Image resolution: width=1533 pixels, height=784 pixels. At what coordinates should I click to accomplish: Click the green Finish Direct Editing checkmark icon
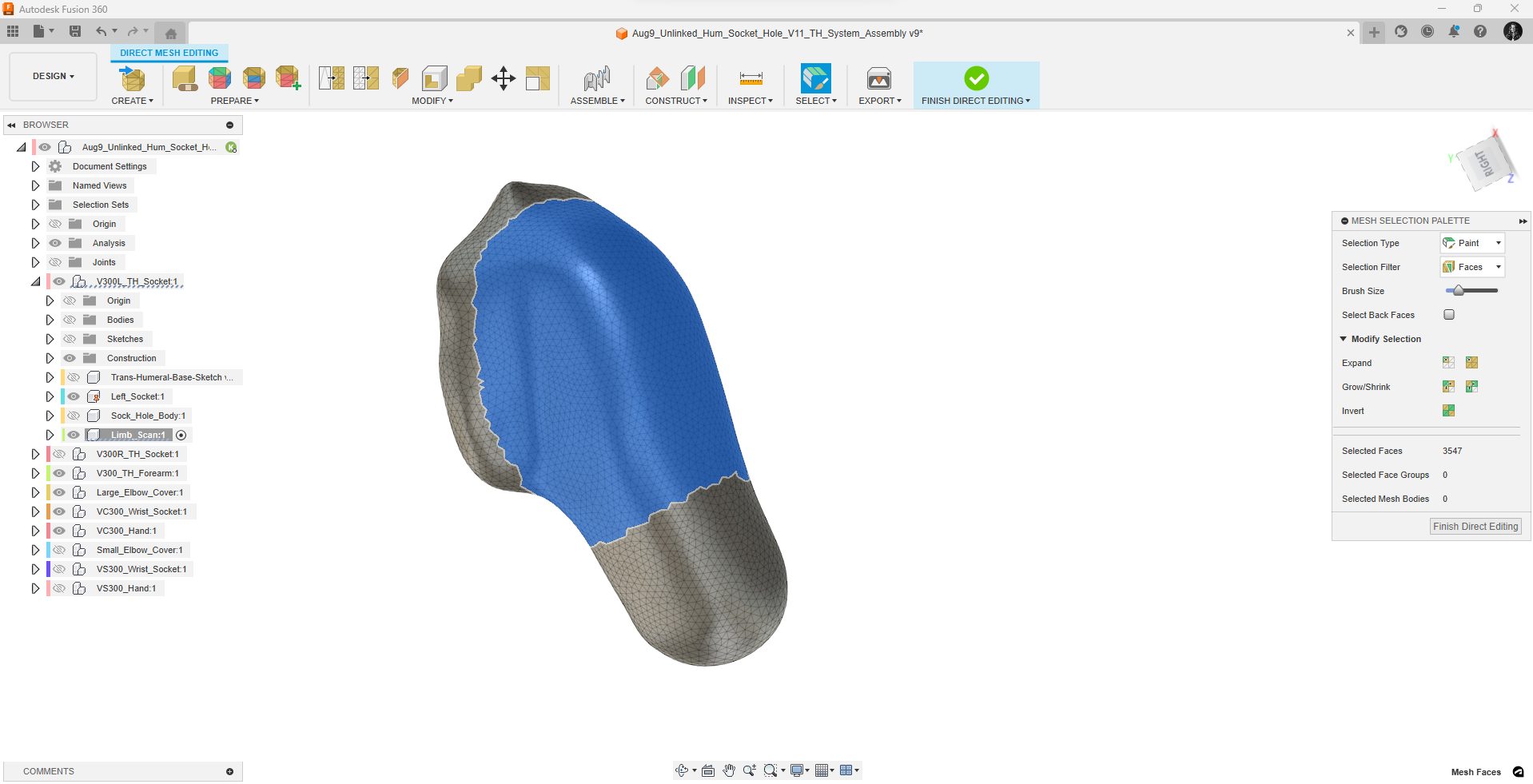[975, 78]
